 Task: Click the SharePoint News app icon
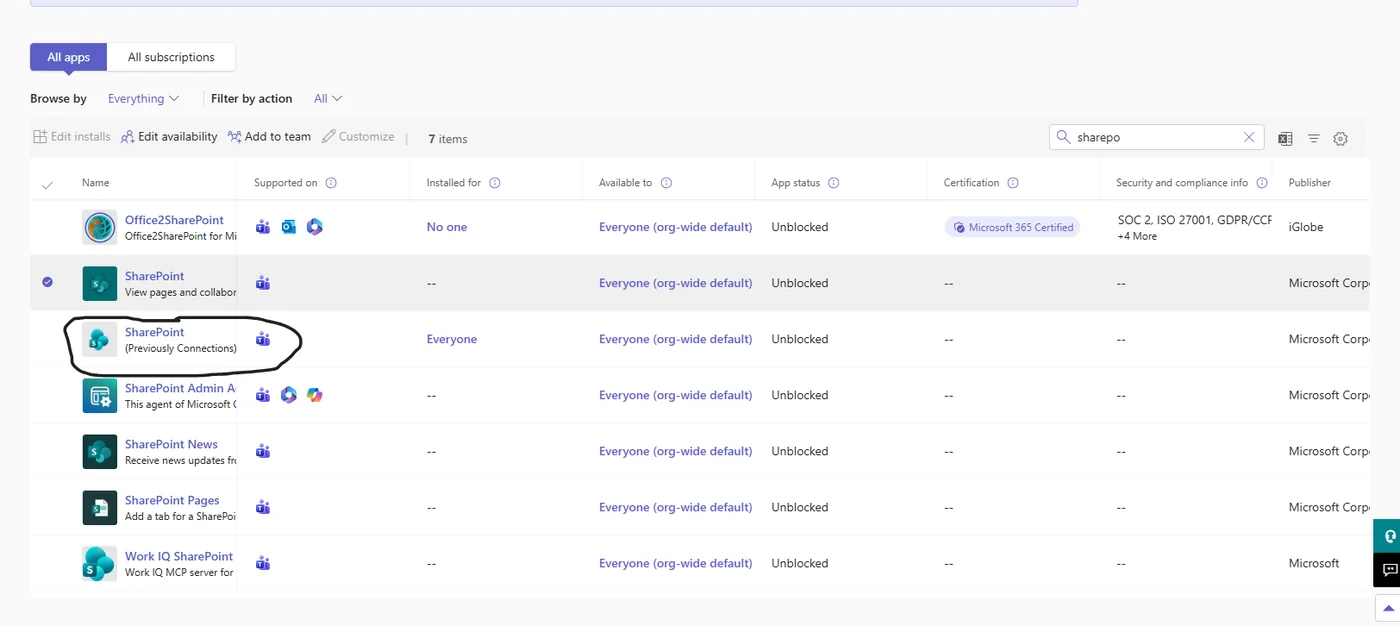click(x=99, y=451)
